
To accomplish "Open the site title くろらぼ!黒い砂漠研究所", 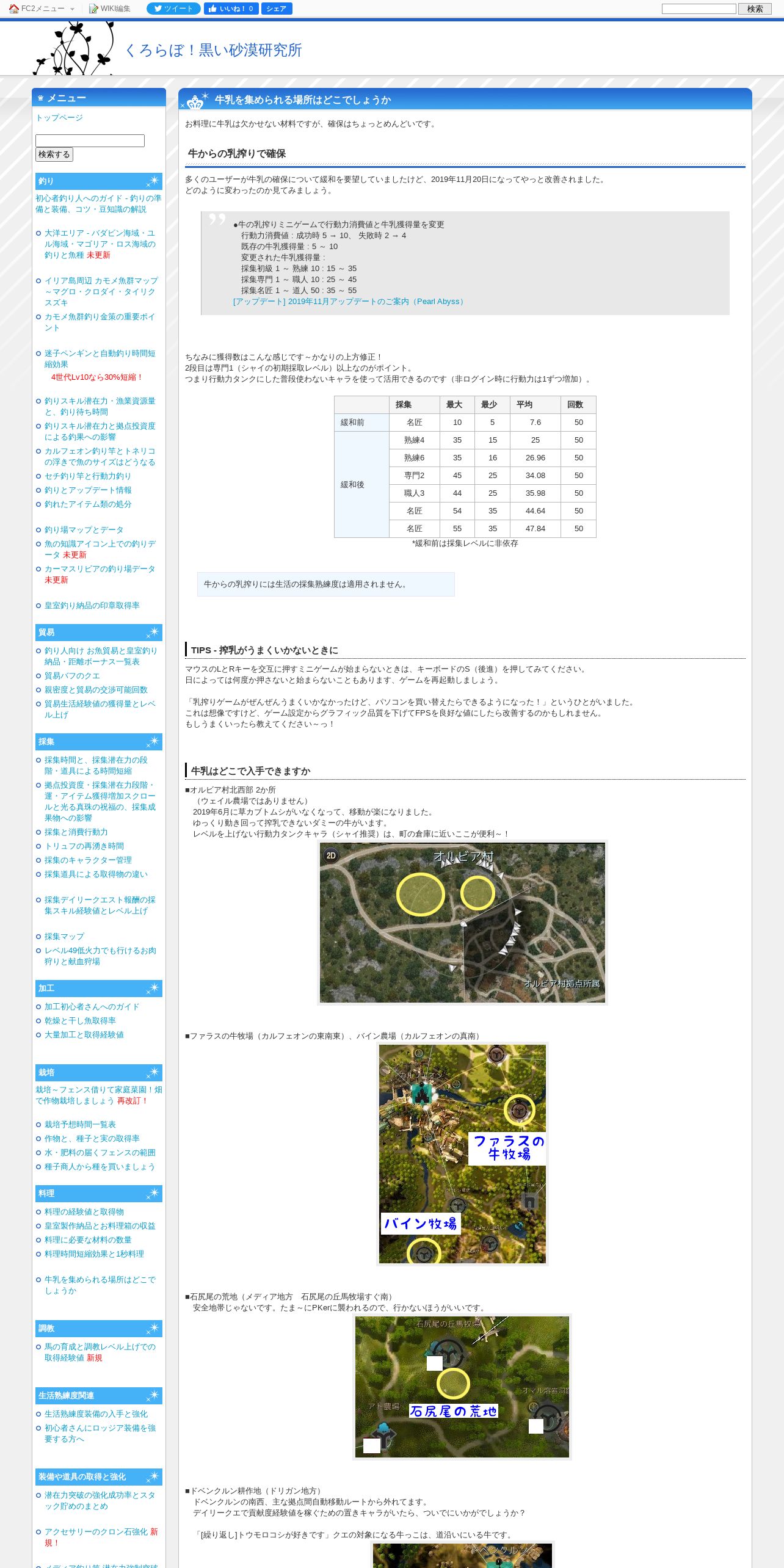I will pyautogui.click(x=213, y=50).
